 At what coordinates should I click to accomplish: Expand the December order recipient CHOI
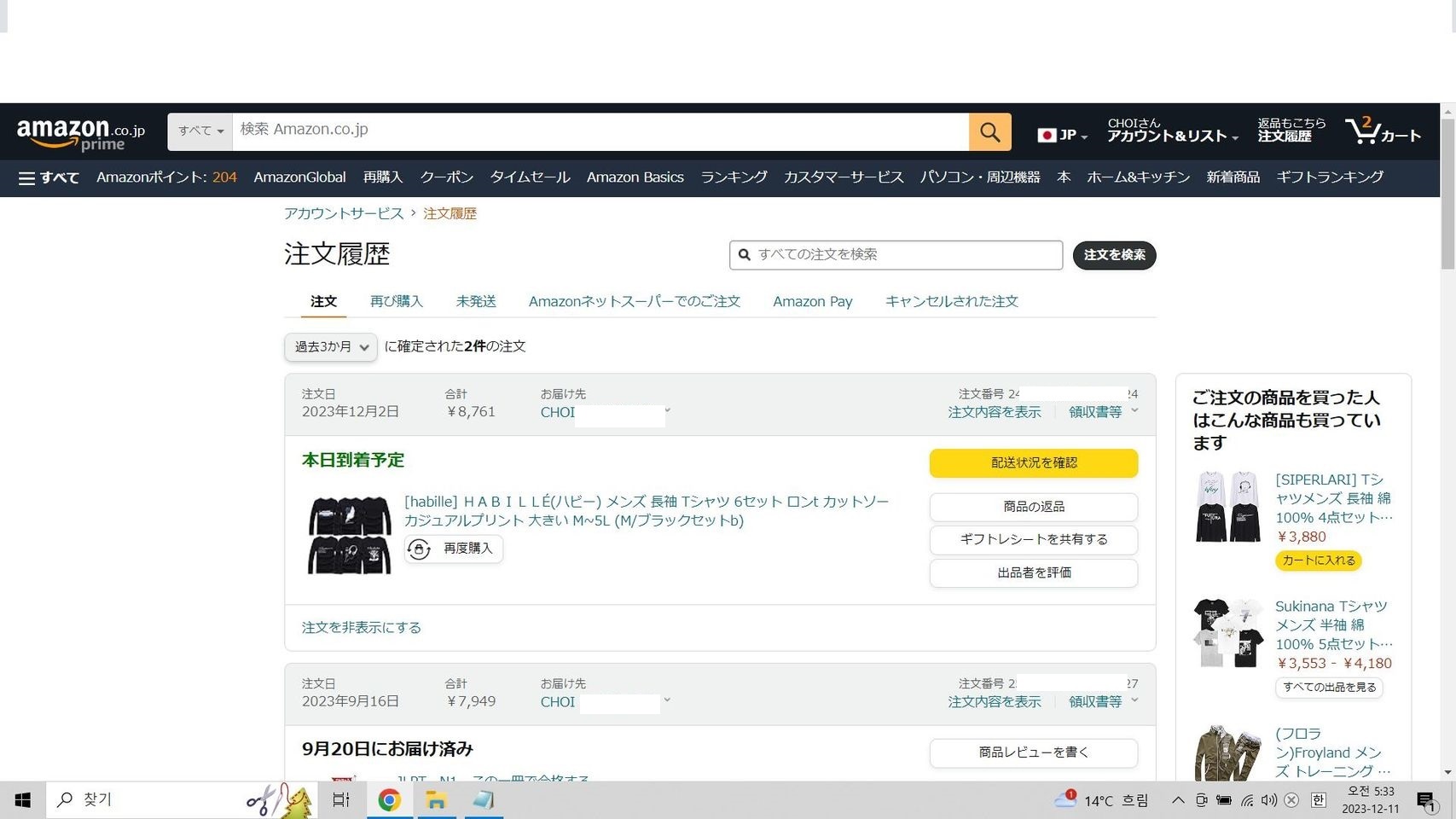click(606, 412)
